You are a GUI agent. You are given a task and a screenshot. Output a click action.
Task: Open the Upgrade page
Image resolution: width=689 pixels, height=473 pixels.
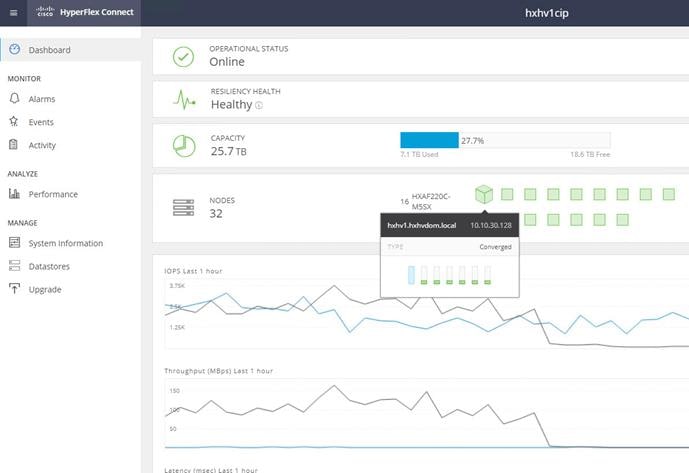(x=45, y=290)
